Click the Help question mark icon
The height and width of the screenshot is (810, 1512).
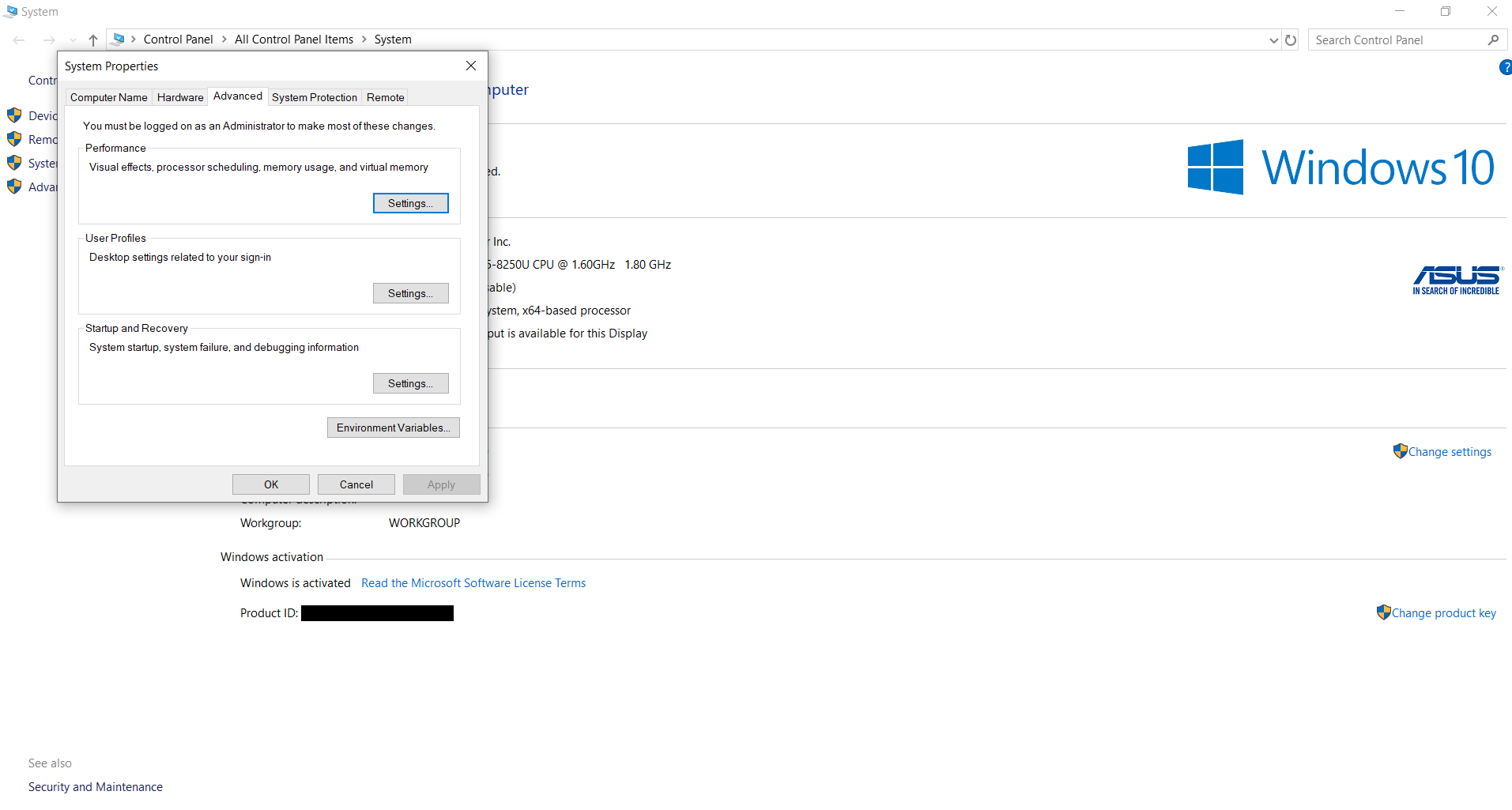[x=1506, y=68]
